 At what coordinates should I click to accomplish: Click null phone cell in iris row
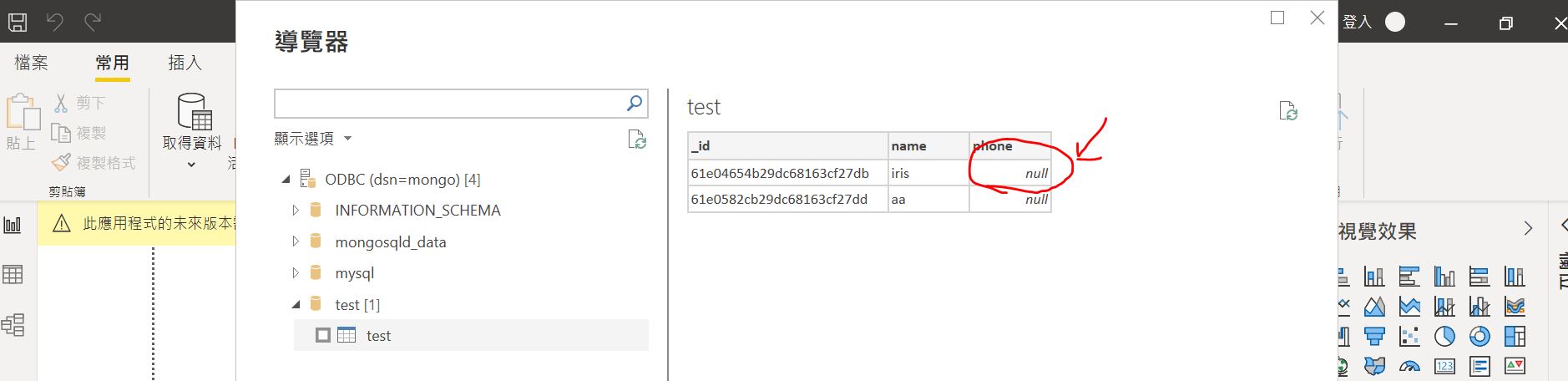tap(1009, 173)
